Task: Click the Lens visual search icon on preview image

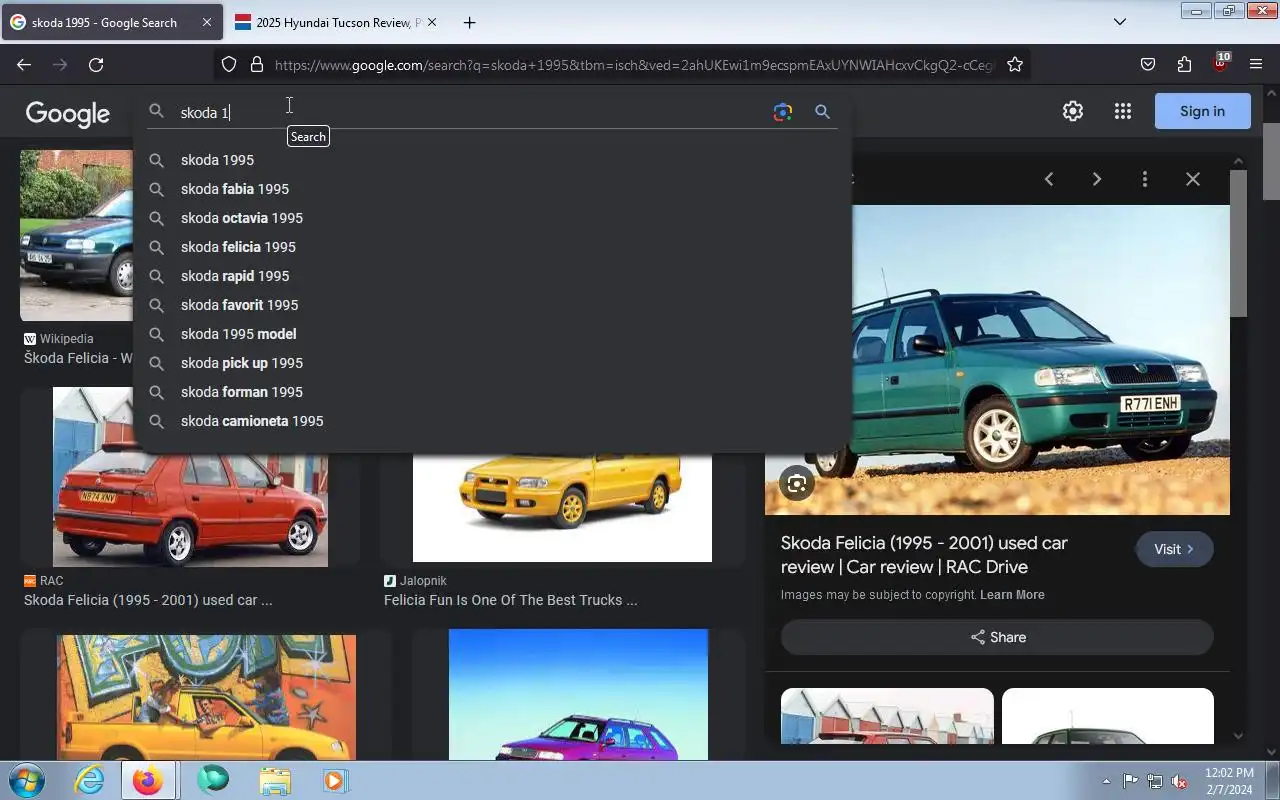Action: (797, 484)
